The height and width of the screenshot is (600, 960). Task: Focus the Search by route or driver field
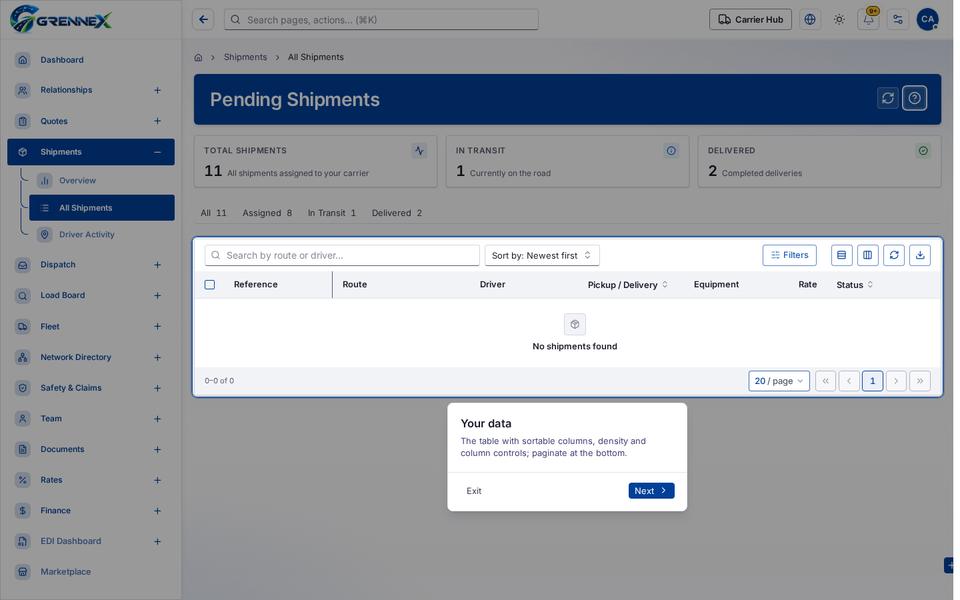[x=342, y=255]
